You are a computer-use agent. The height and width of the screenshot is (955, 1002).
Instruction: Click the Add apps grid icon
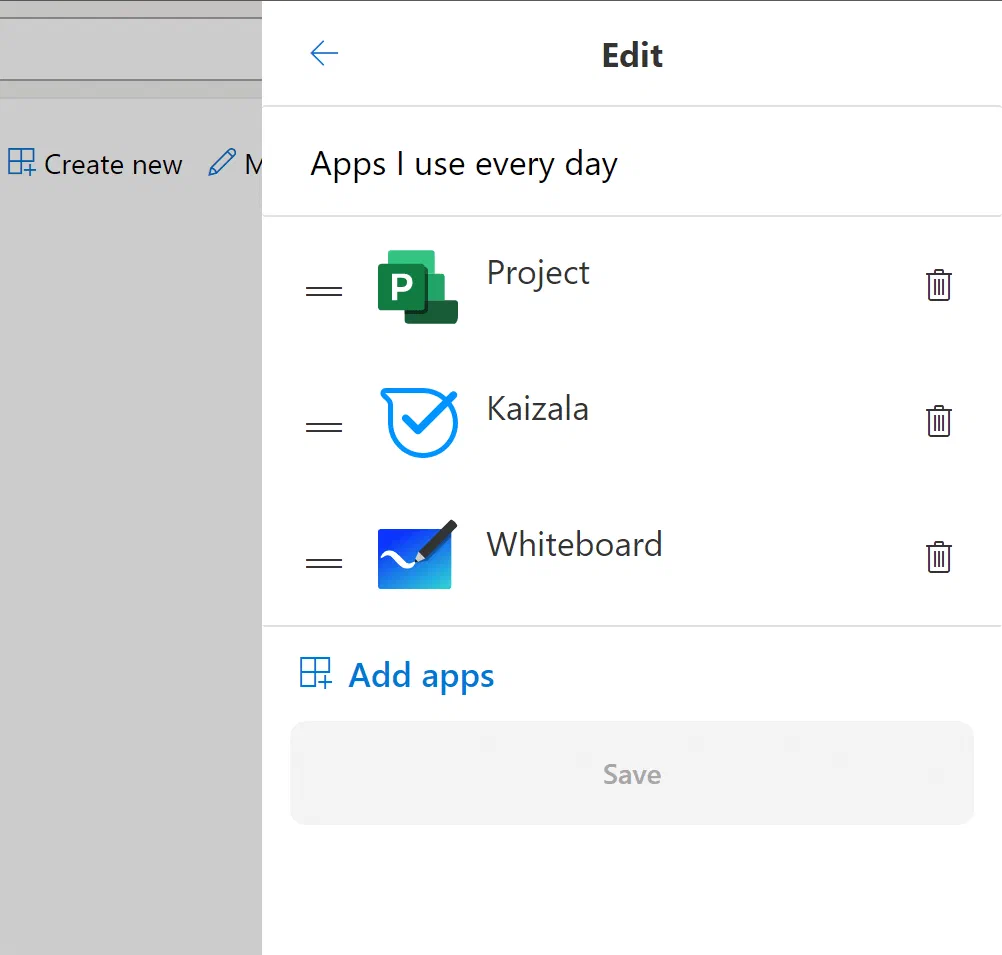pyautogui.click(x=316, y=673)
